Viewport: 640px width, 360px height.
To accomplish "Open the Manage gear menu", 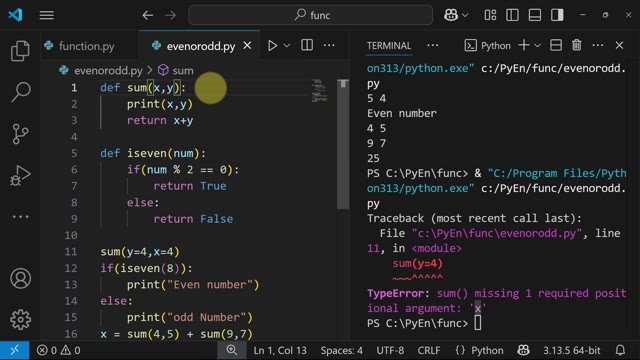I will [x=20, y=320].
